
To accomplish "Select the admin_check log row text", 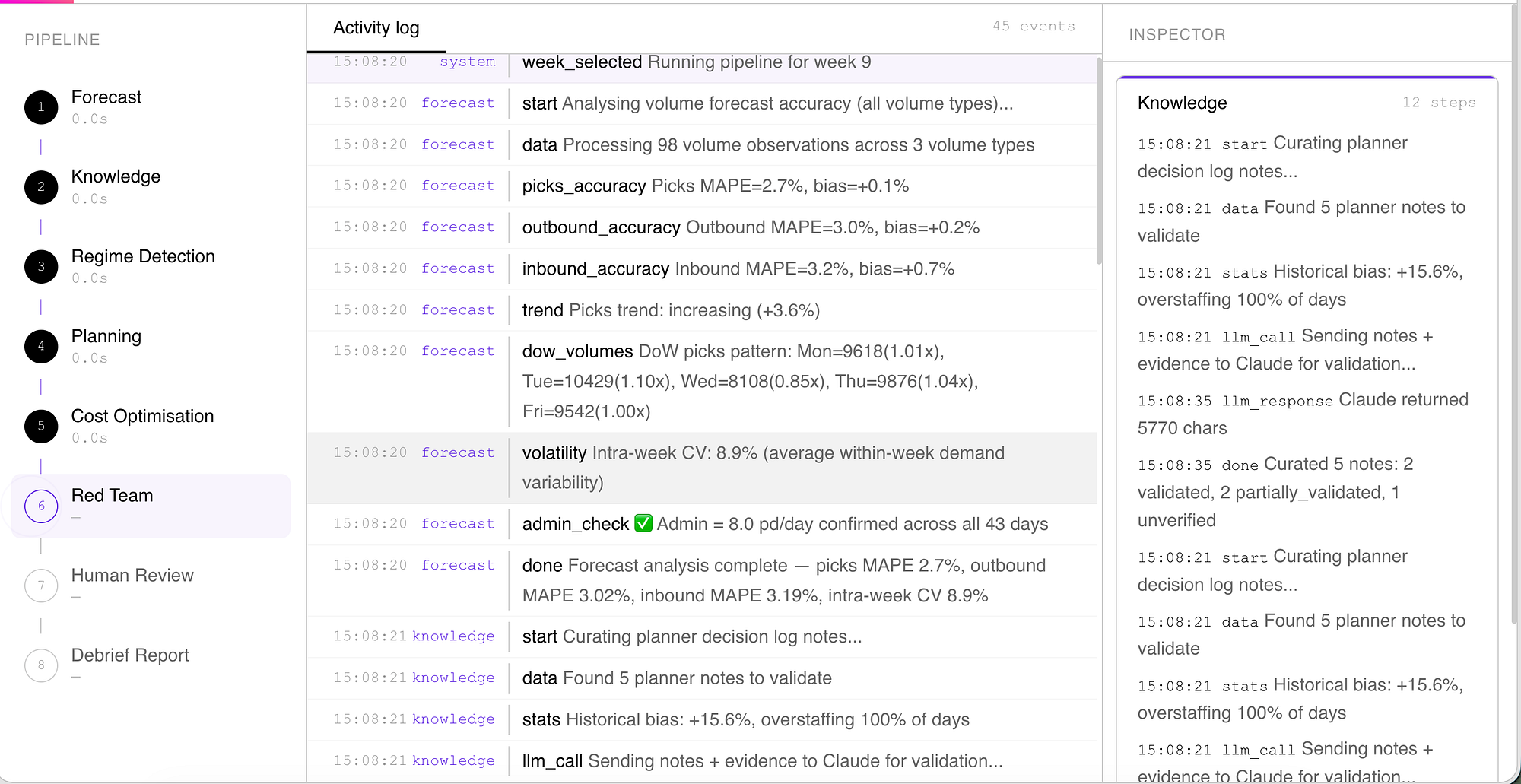I will tap(785, 524).
